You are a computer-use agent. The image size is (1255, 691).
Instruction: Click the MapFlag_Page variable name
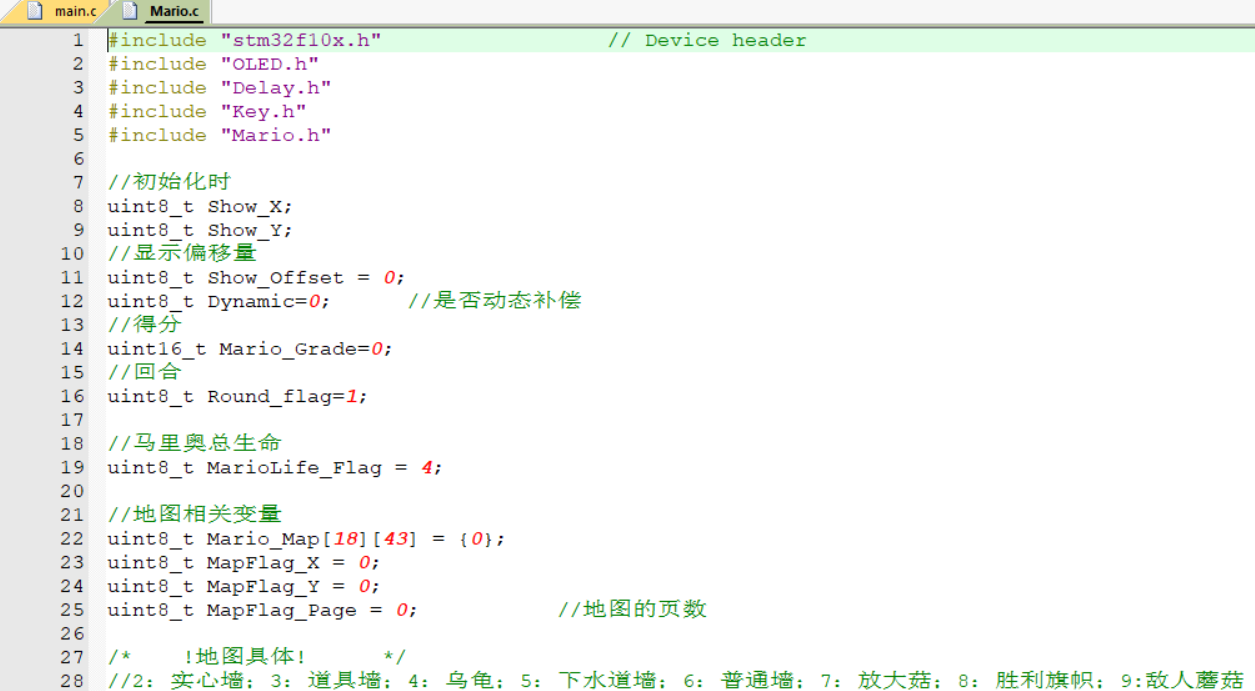point(281,610)
